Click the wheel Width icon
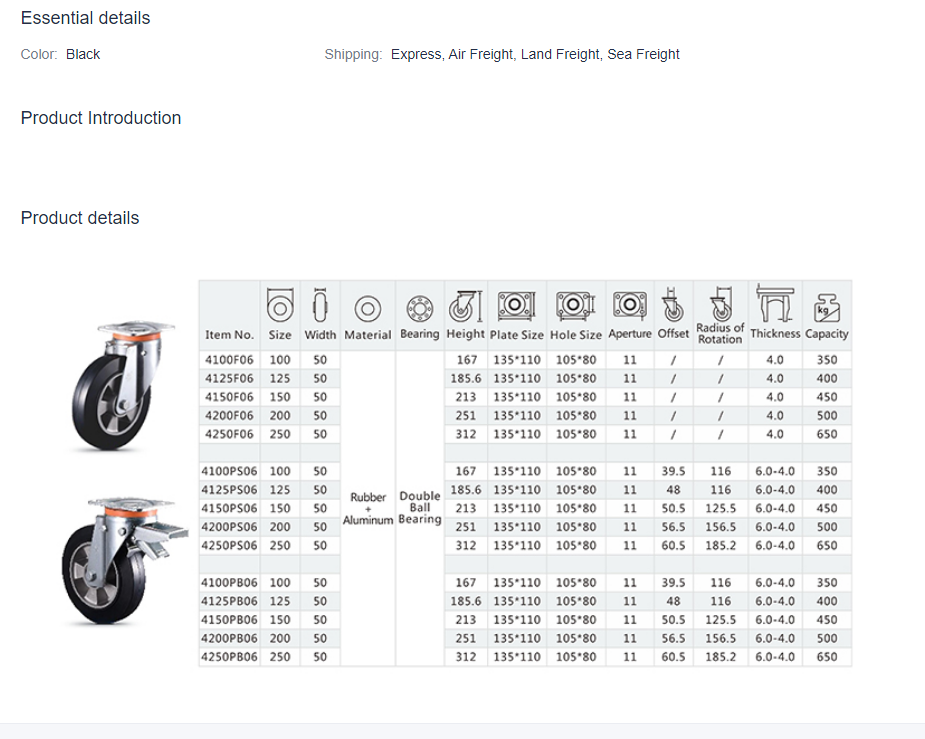925x739 pixels. (x=320, y=304)
